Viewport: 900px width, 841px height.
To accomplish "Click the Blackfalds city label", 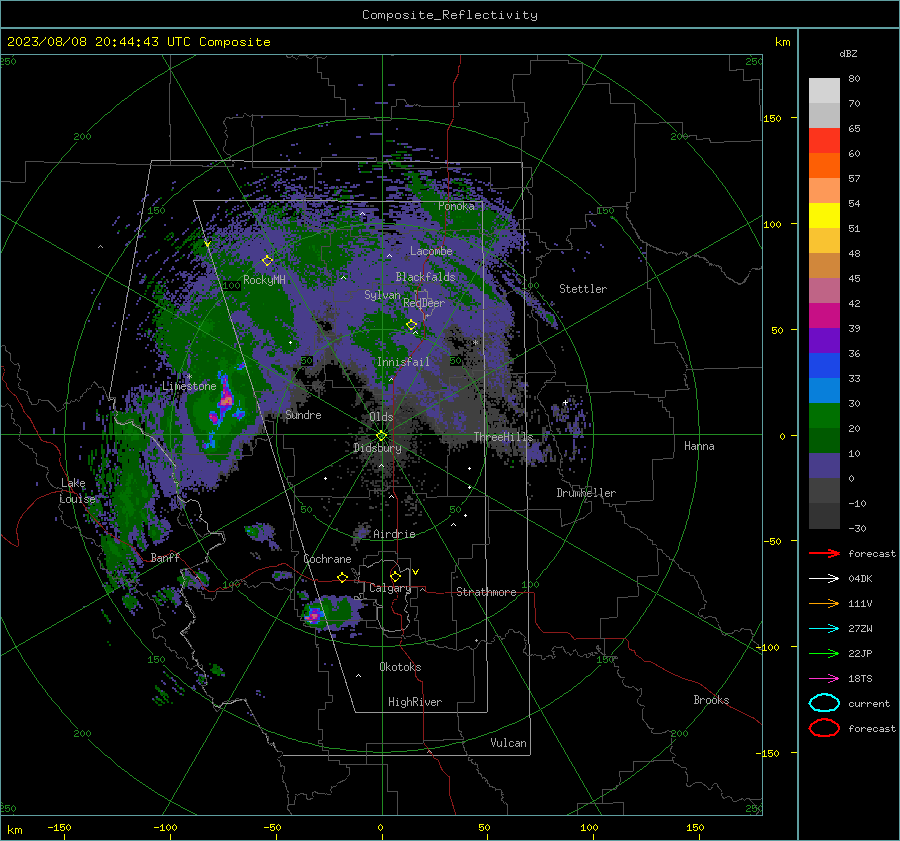I will (x=425, y=277).
